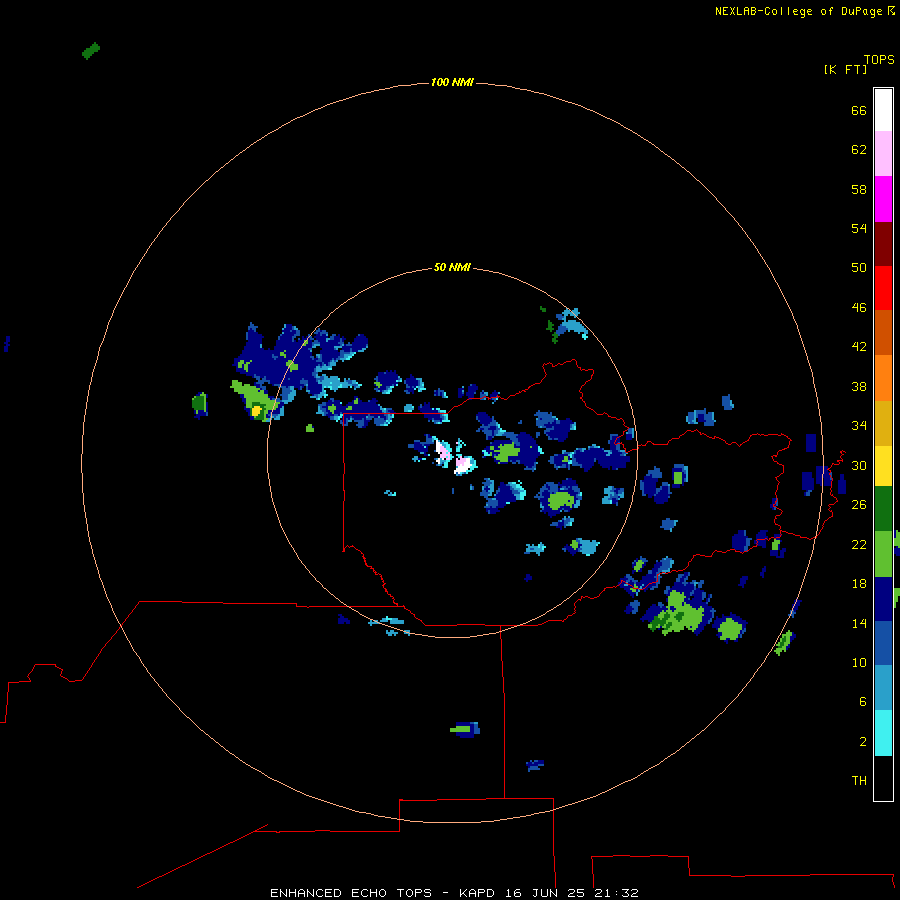The image size is (900, 900).
Task: Click legend value 58
Action: pos(859,189)
